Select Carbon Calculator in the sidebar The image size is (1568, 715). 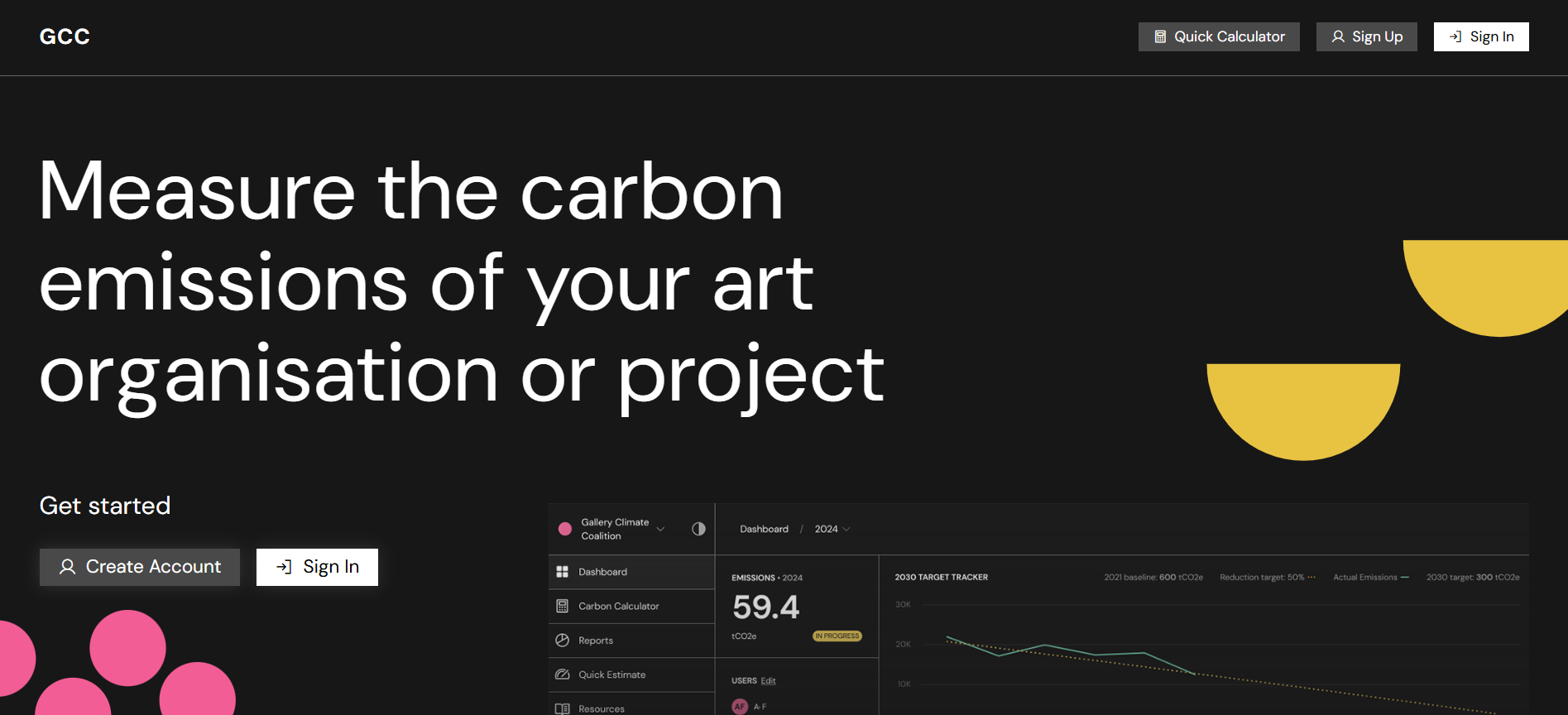point(631,607)
